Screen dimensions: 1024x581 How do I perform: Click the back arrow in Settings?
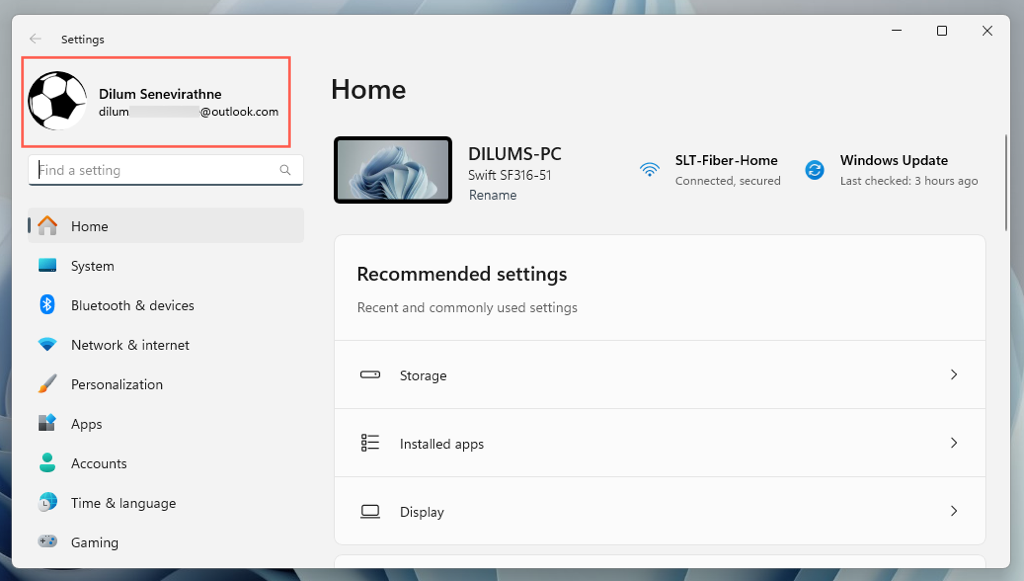click(x=35, y=39)
